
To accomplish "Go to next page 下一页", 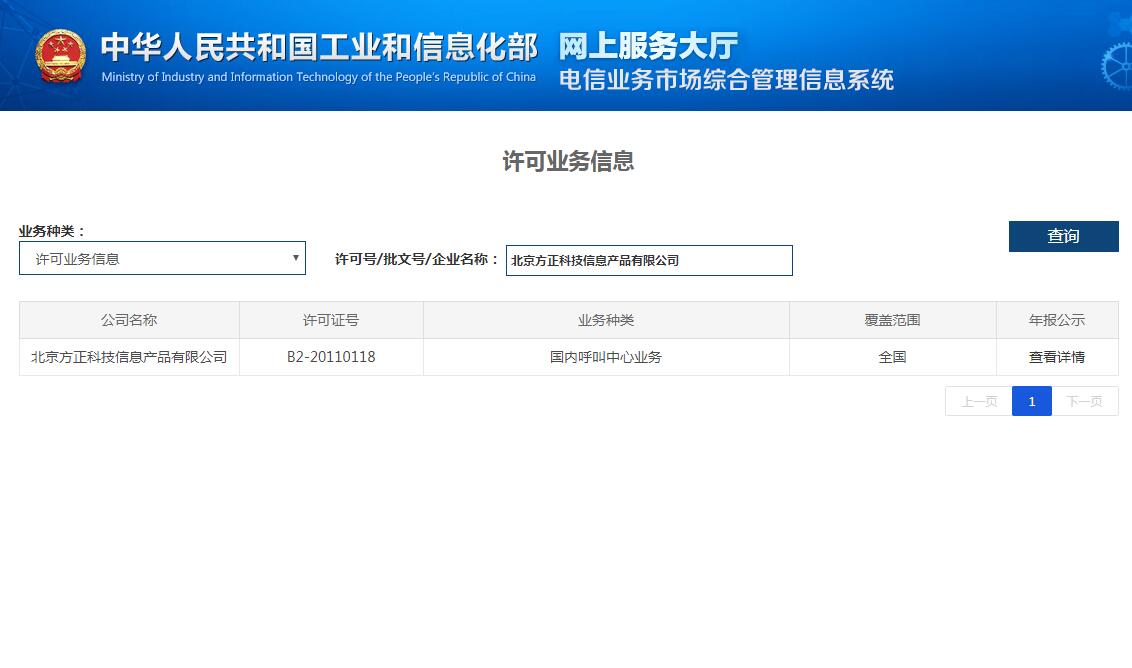I will 1085,401.
